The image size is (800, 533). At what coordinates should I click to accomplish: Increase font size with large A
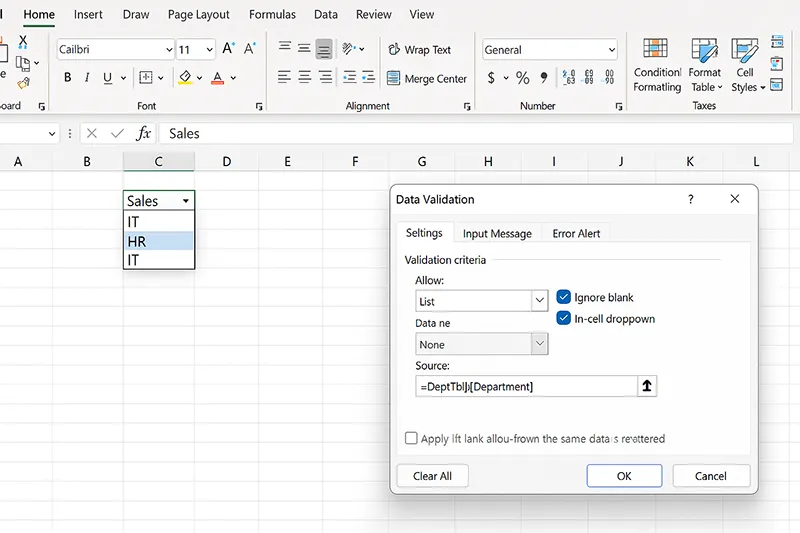click(x=228, y=49)
